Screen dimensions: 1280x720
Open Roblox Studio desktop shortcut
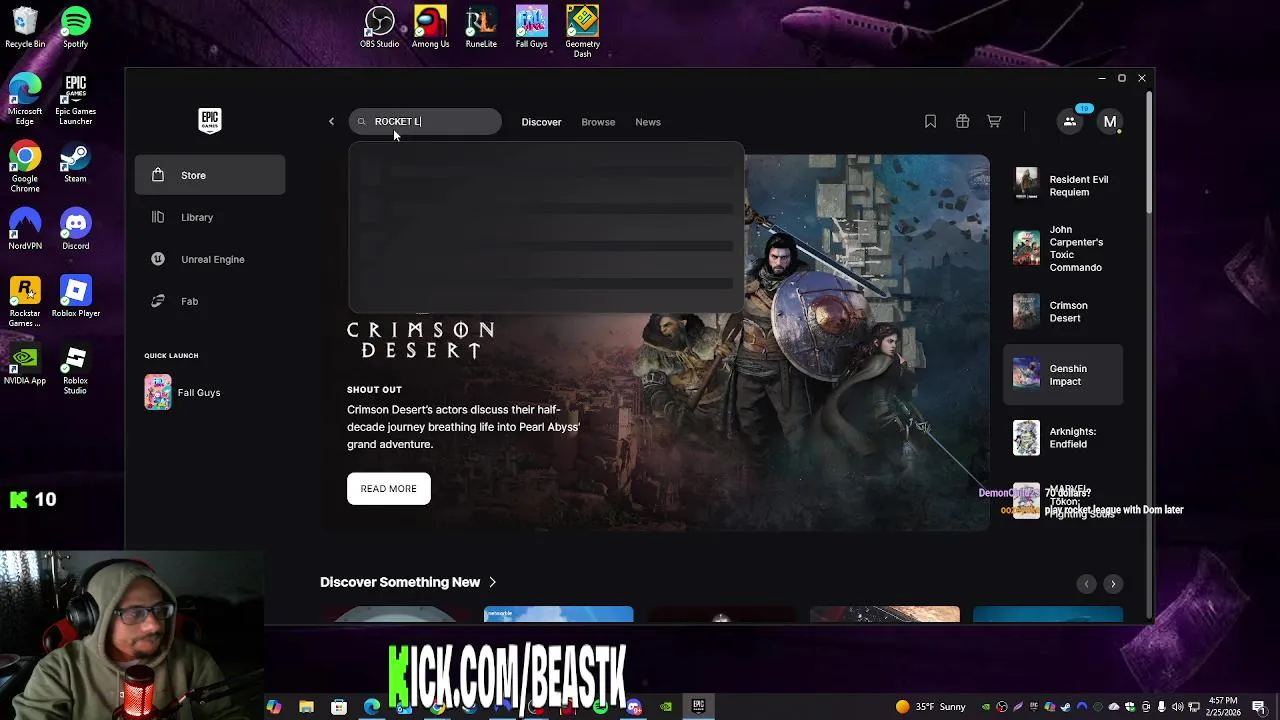[x=75, y=369]
